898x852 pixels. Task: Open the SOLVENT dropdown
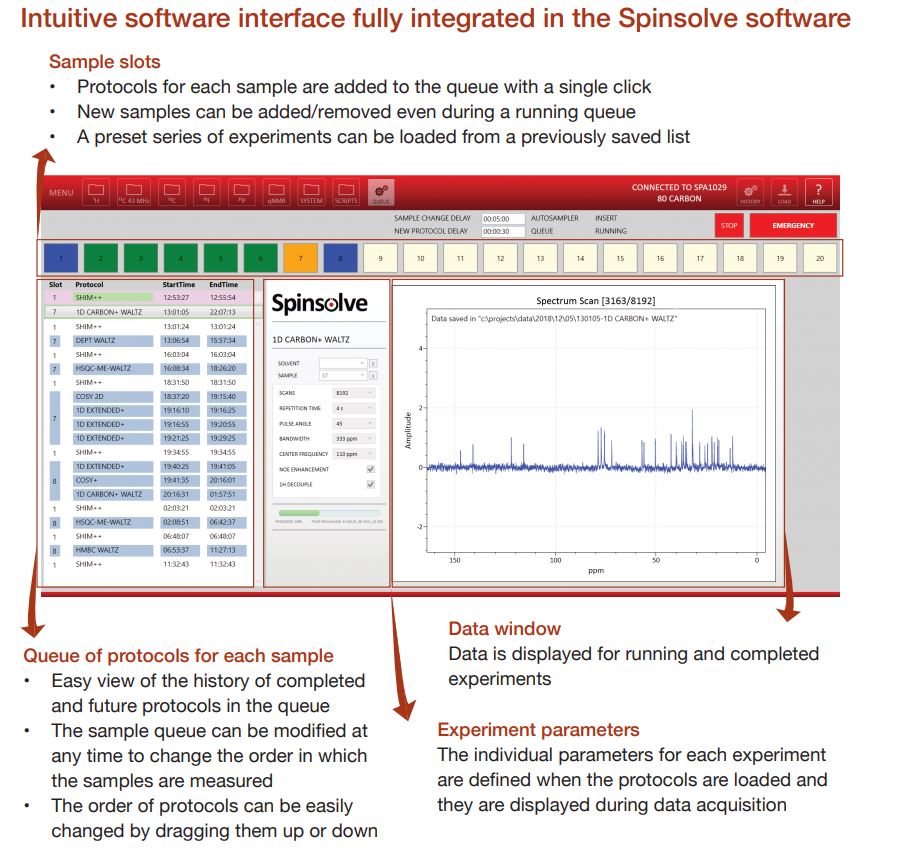[342, 364]
